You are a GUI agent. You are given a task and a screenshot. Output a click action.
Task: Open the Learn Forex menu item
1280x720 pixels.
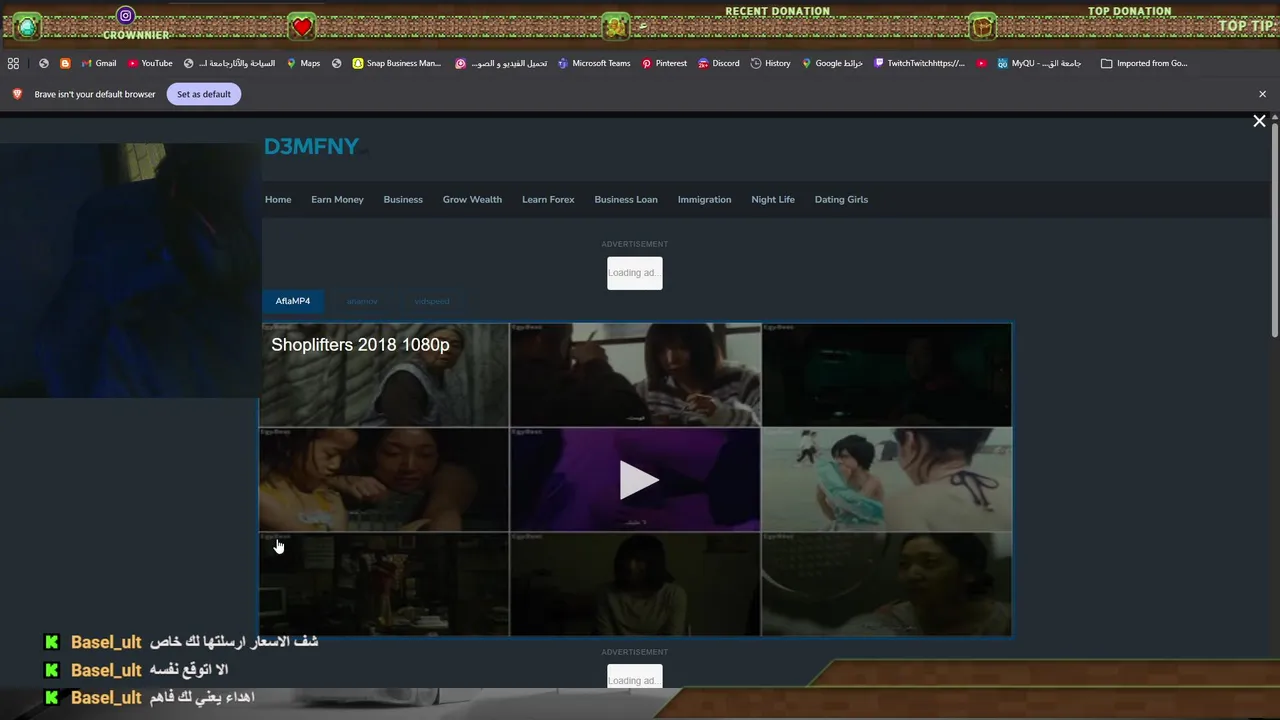pyautogui.click(x=548, y=199)
